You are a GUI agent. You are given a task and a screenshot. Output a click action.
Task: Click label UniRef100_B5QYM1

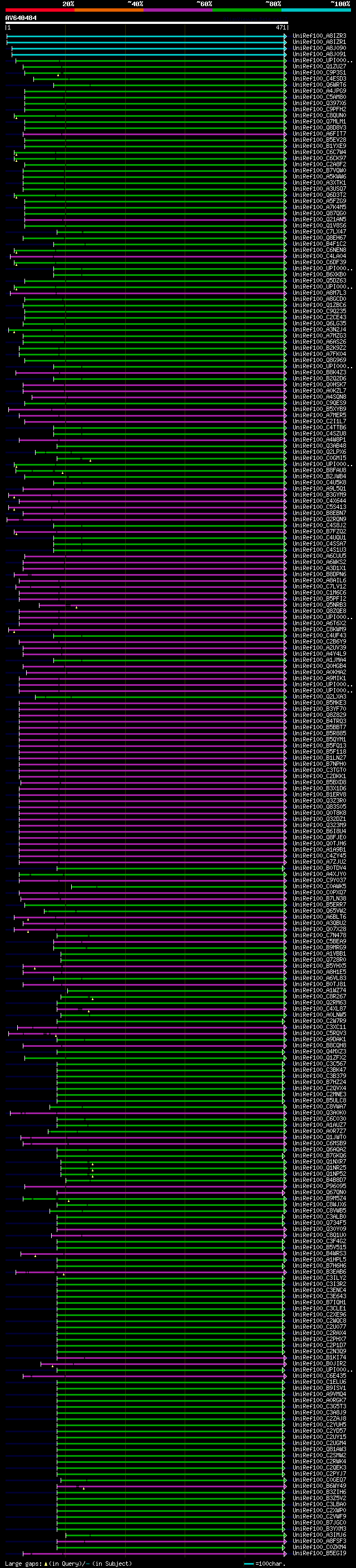319,739
